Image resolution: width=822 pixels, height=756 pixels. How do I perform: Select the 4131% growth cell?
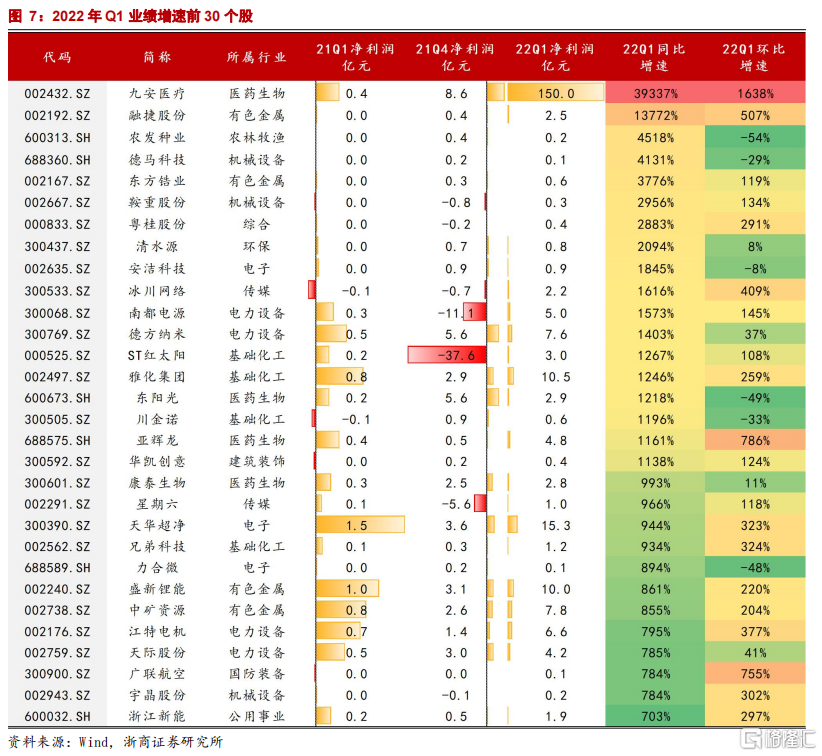coord(655,160)
